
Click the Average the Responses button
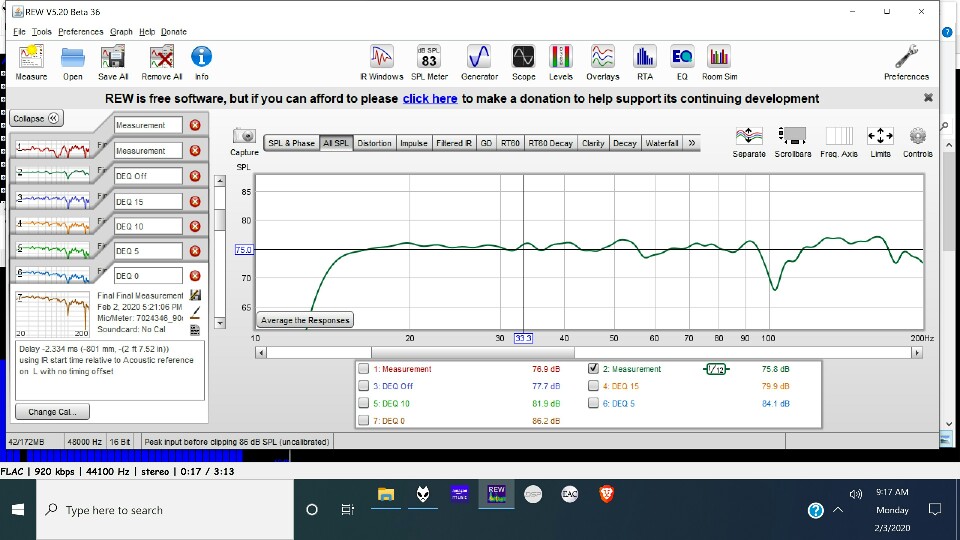point(305,320)
